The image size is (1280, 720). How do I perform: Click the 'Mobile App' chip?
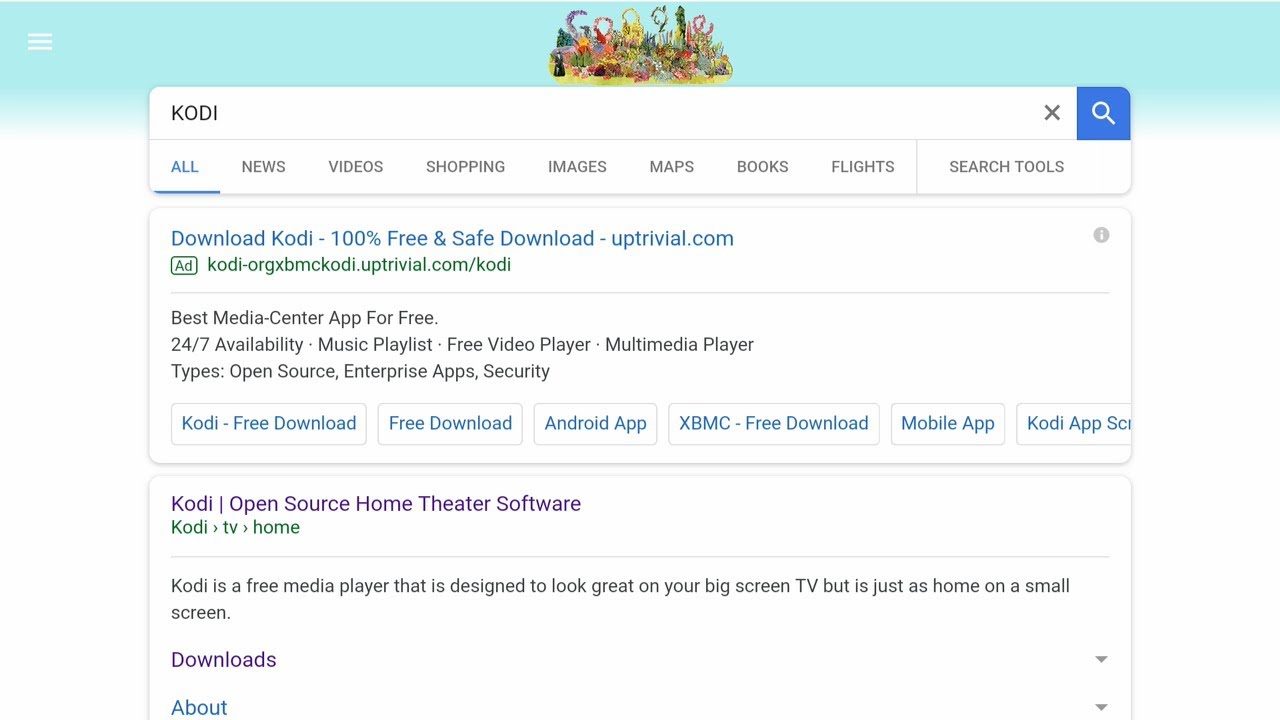[948, 423]
